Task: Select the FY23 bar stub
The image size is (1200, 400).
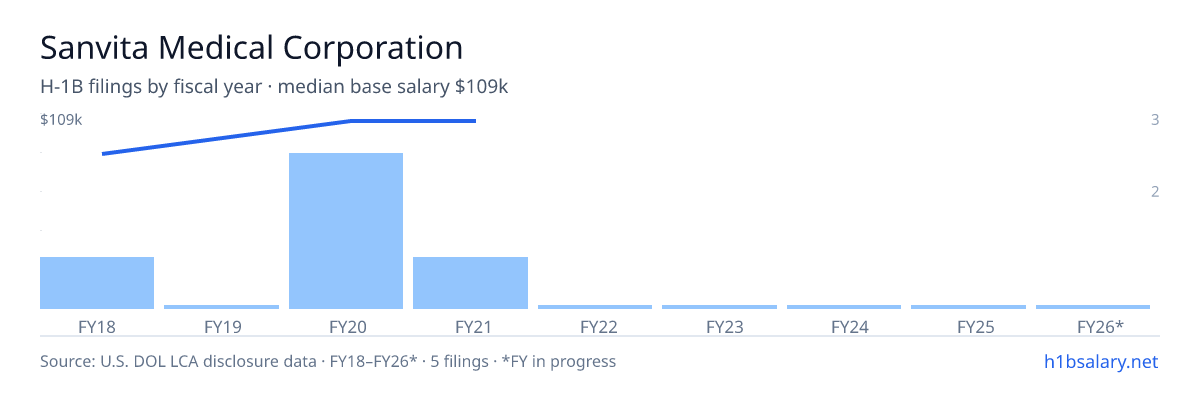Action: (x=719, y=307)
